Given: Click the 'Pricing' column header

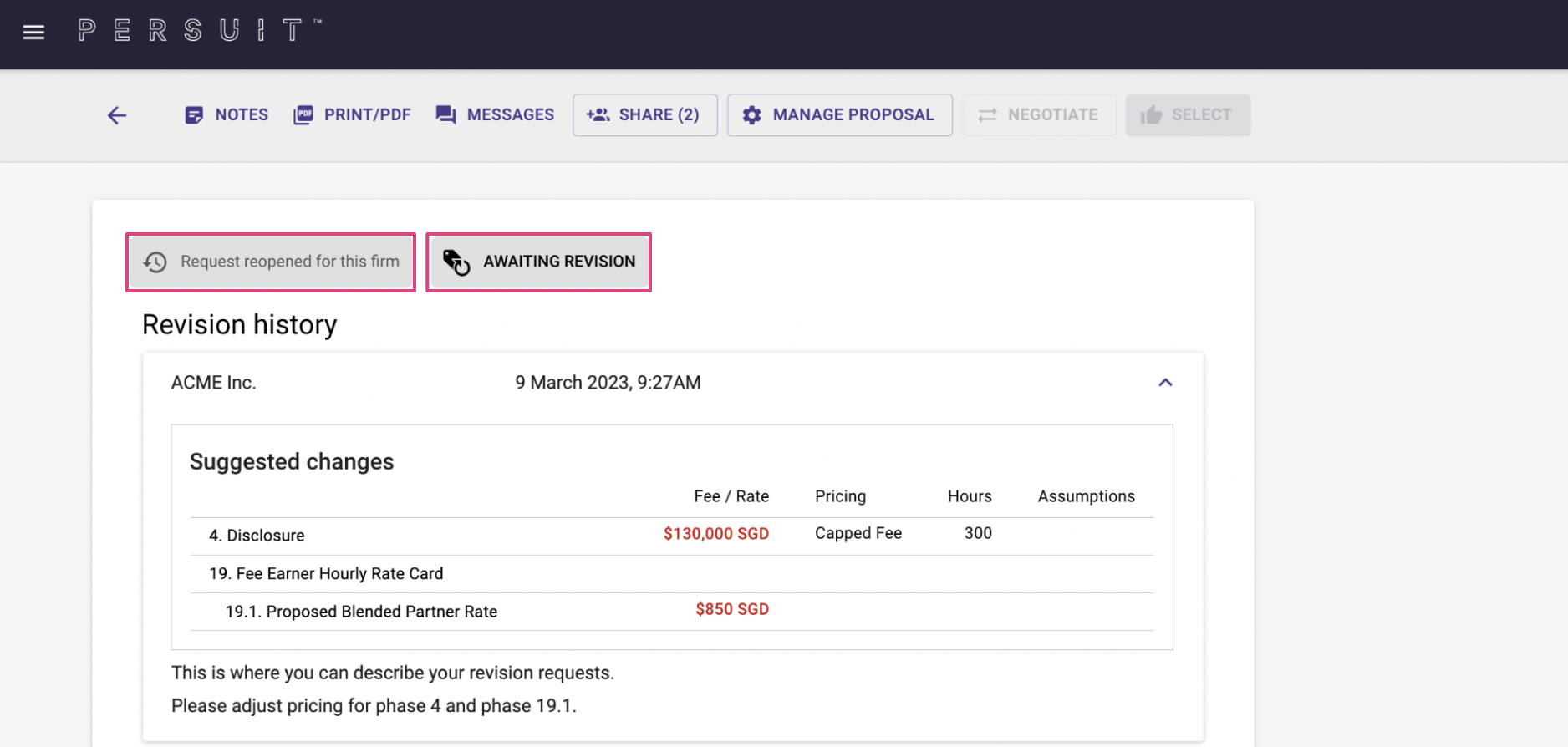Looking at the screenshot, I should click(840, 496).
